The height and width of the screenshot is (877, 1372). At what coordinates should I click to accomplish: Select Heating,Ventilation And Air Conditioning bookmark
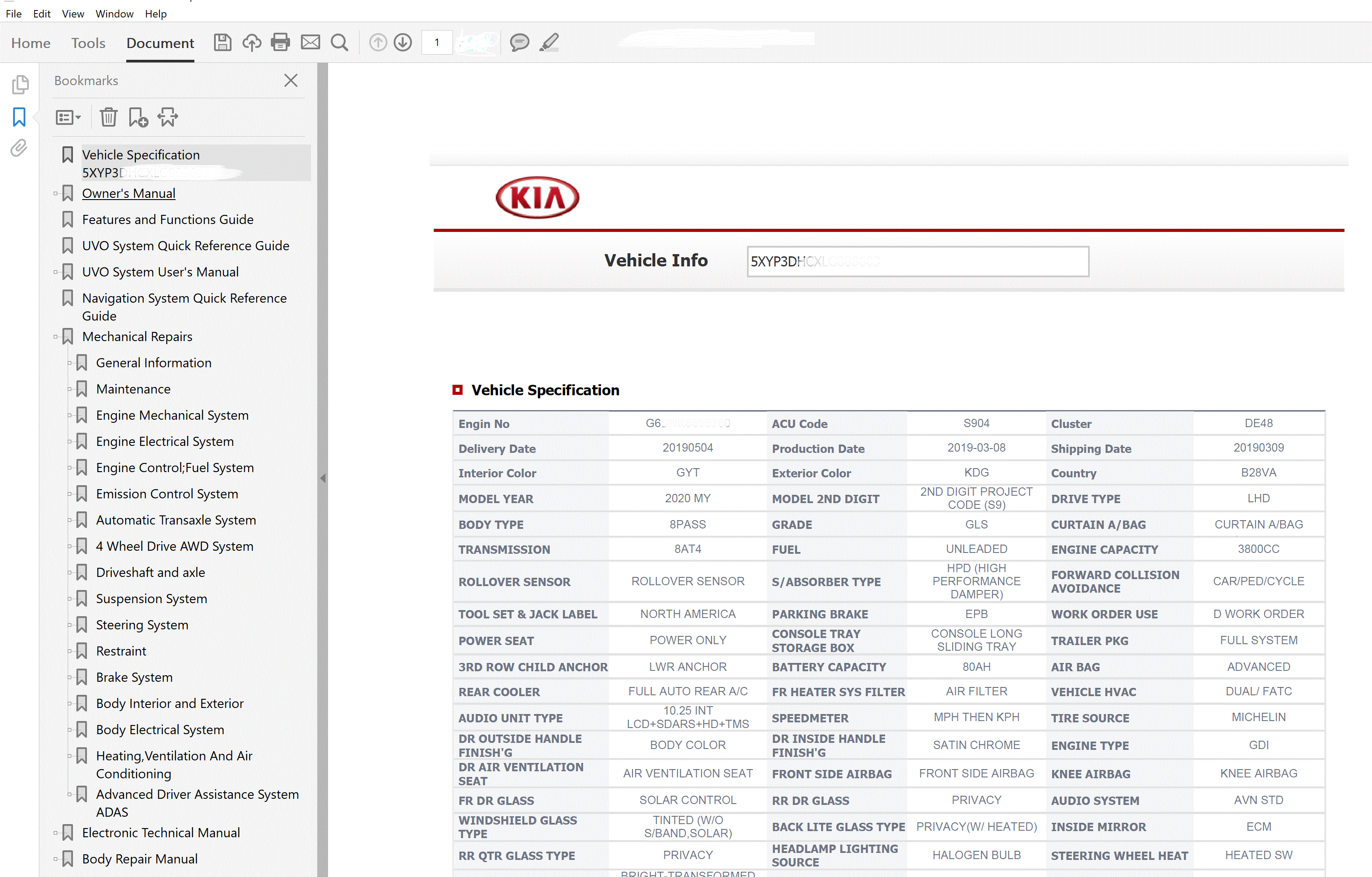point(174,765)
